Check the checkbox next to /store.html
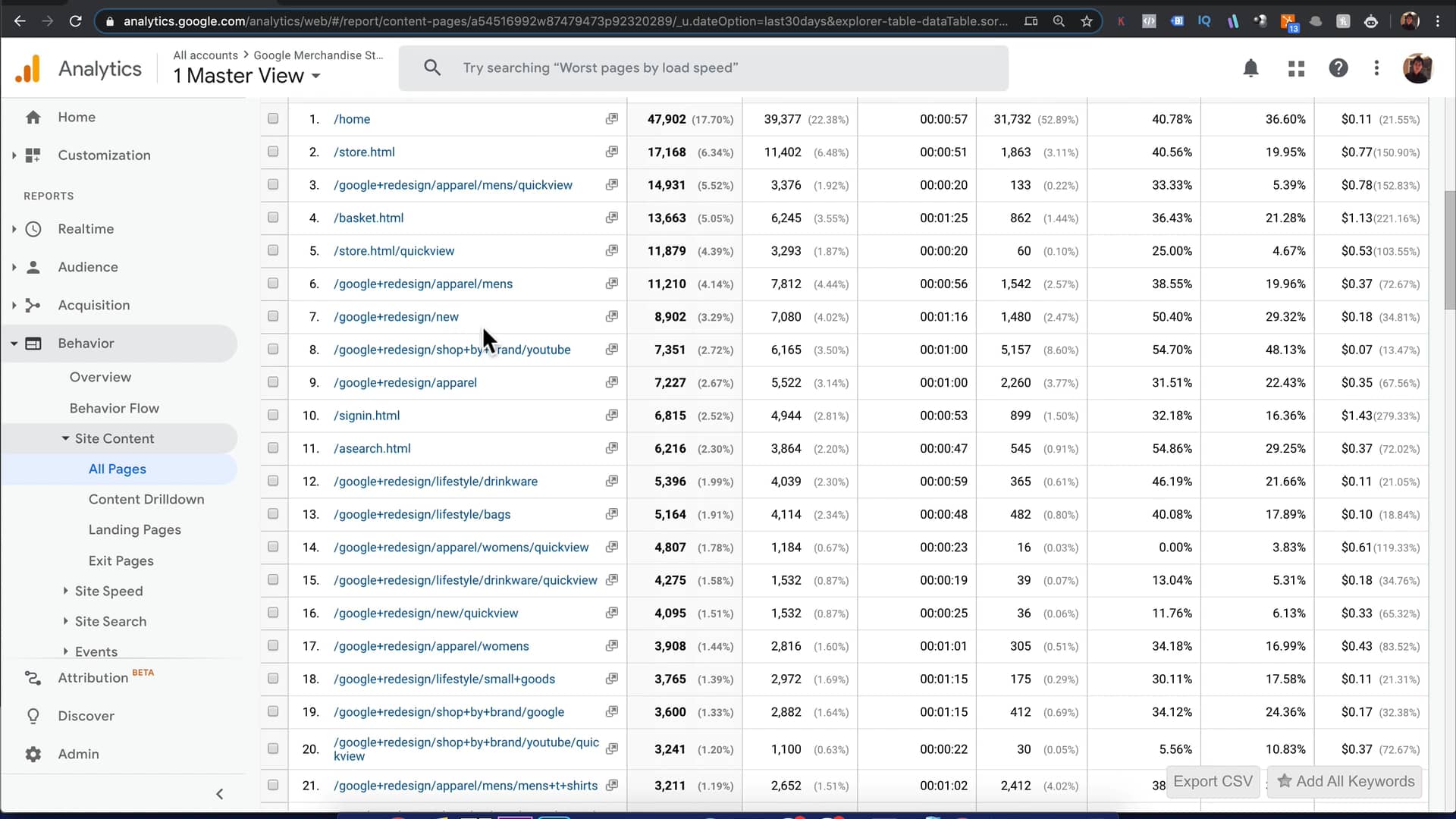1456x819 pixels. click(273, 151)
